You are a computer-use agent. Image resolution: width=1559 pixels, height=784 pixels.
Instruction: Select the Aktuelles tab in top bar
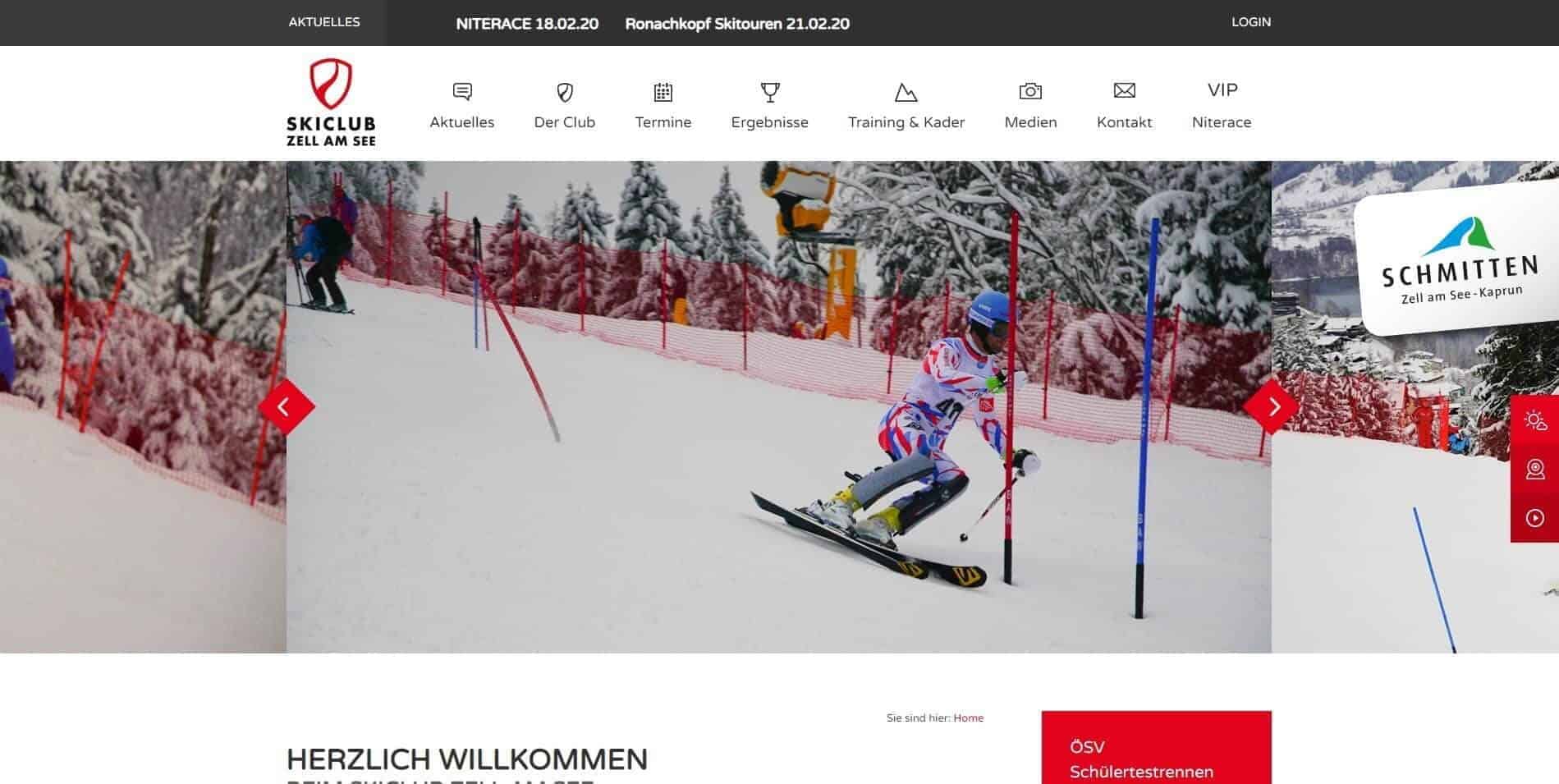pos(324,22)
